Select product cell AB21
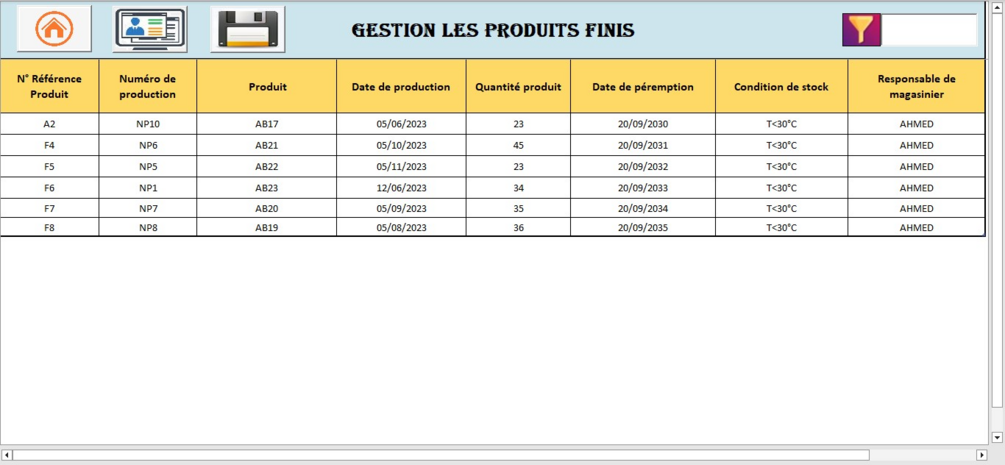This screenshot has width=1005, height=465. click(x=267, y=146)
